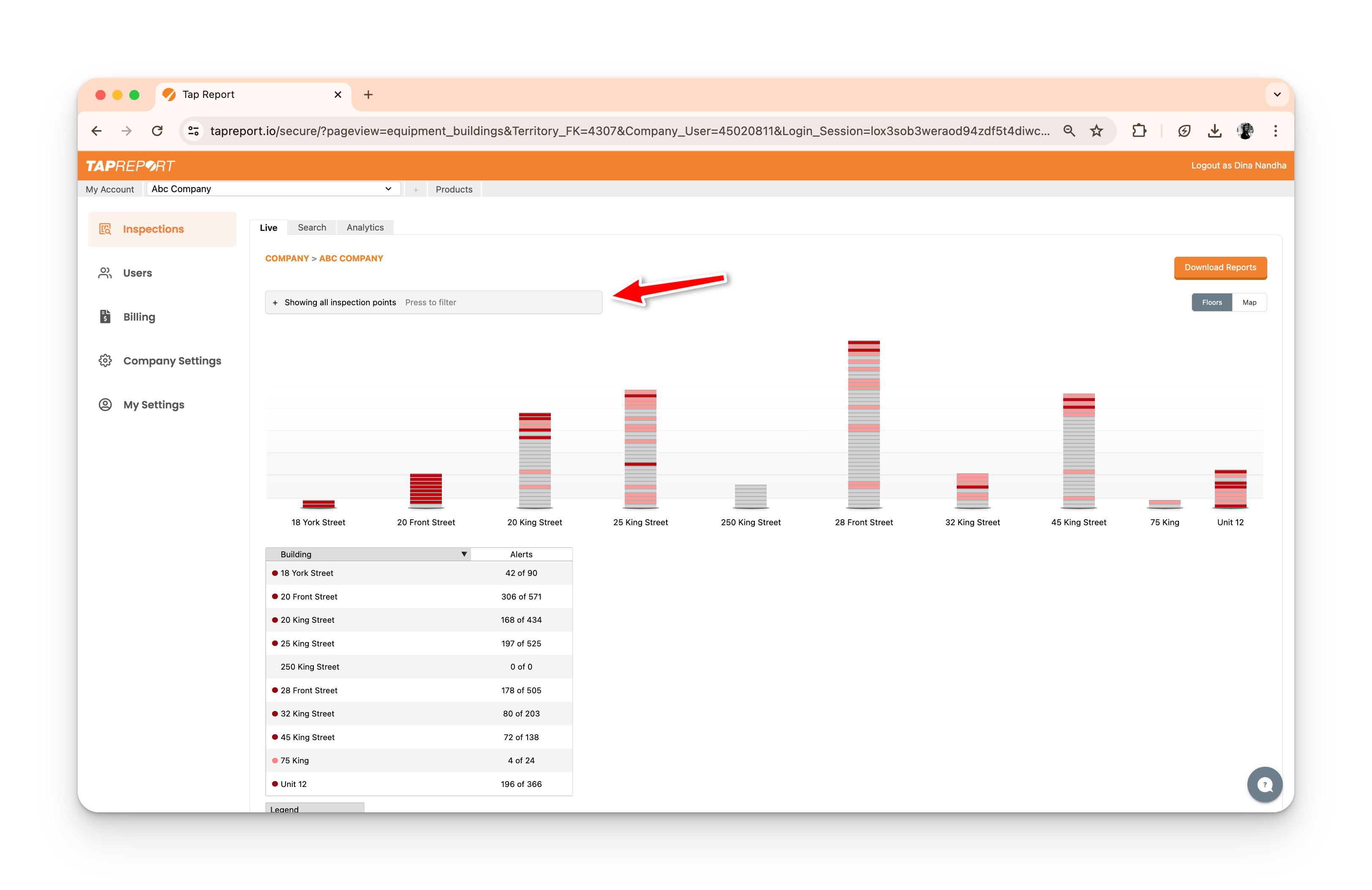1372x890 pixels.
Task: Click the Billing invoice icon
Action: click(x=105, y=317)
